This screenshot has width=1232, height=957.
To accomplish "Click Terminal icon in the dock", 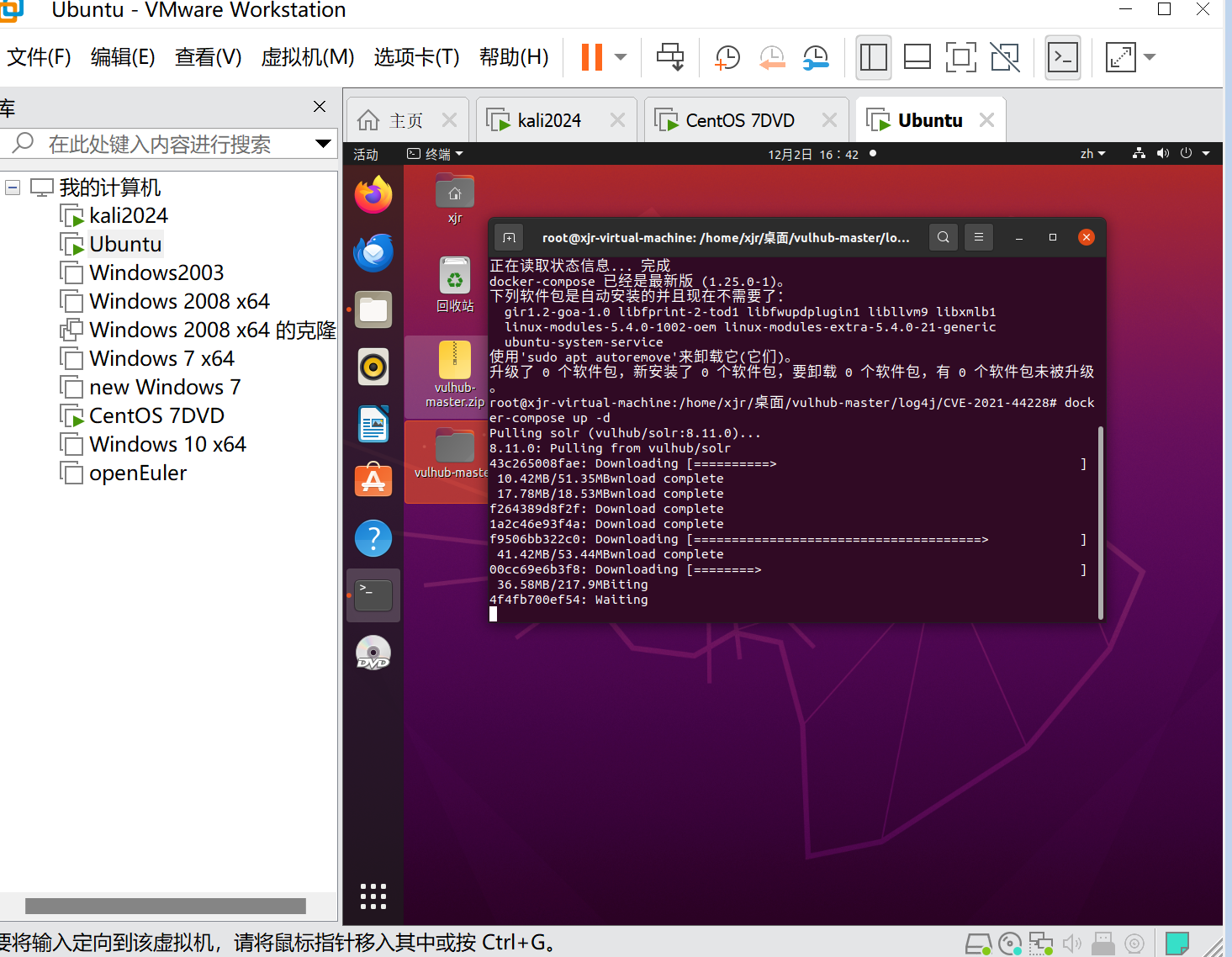I will click(373, 595).
